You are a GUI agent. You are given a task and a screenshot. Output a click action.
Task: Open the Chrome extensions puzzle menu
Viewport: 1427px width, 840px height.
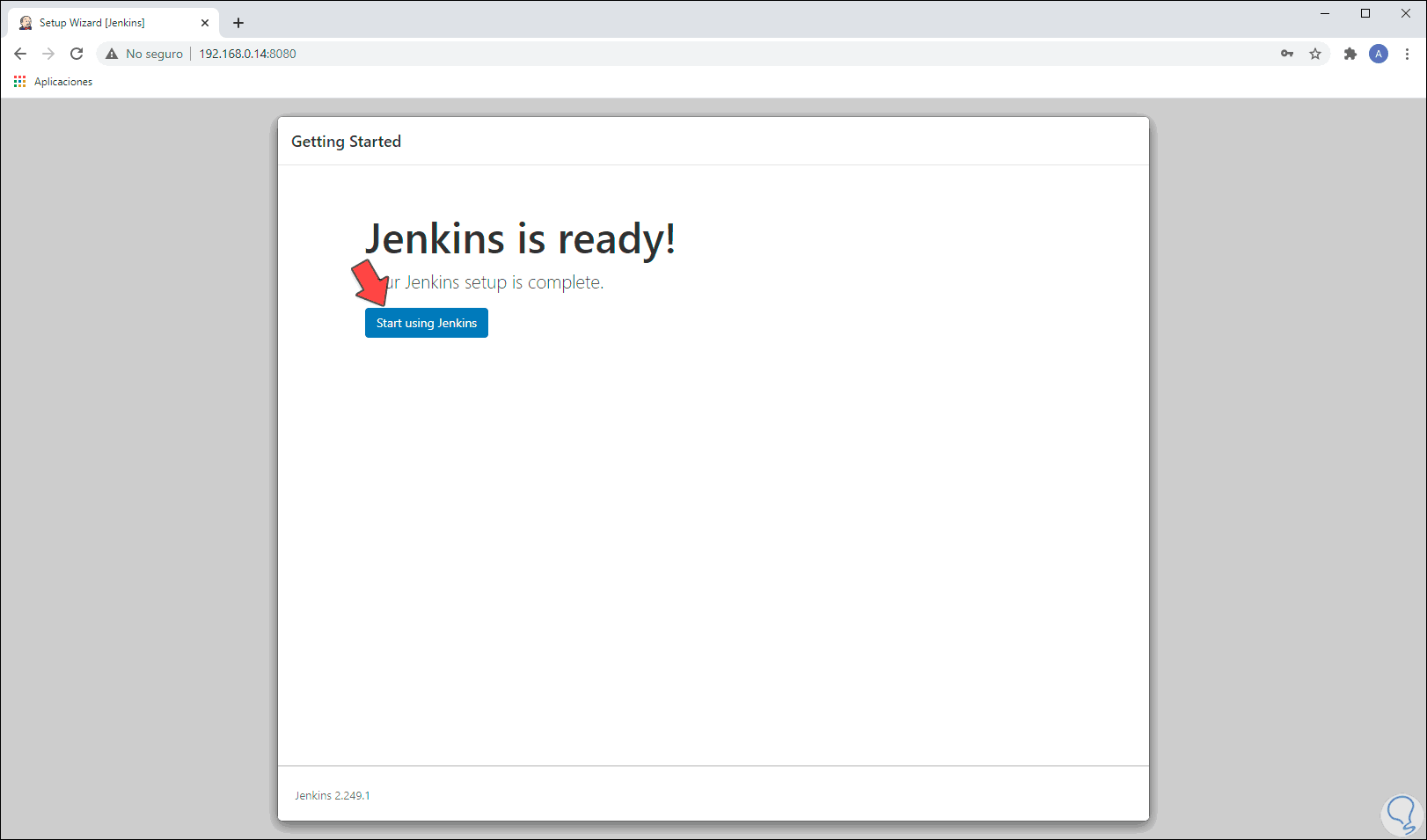[x=1350, y=54]
